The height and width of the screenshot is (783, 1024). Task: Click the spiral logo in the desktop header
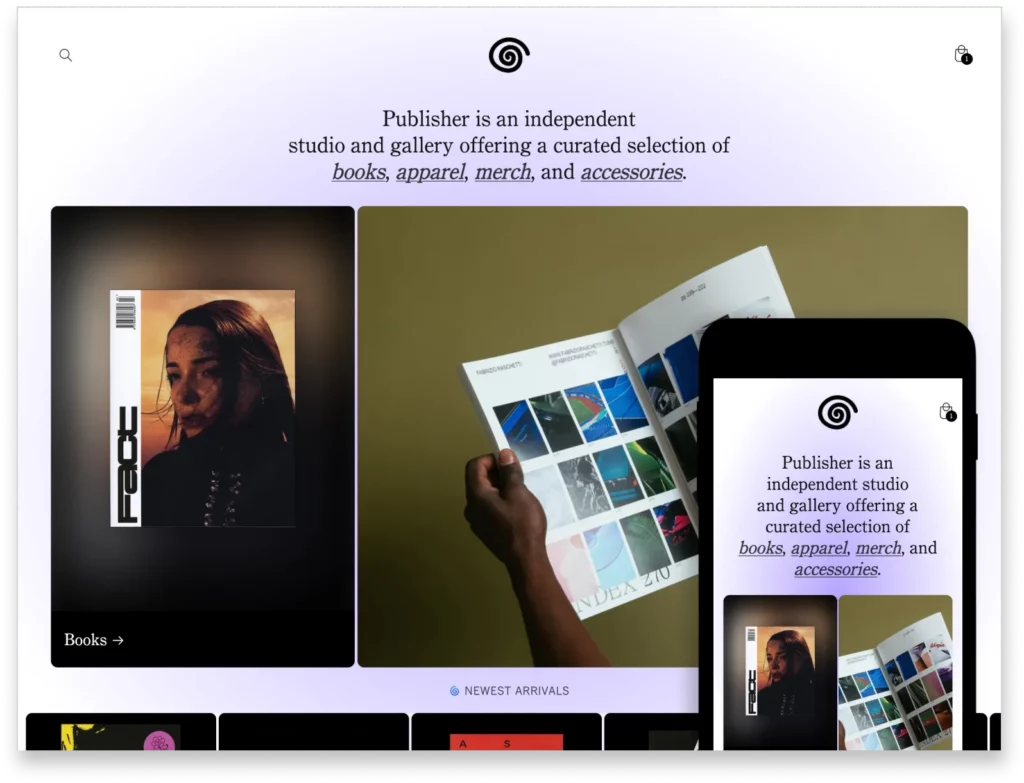coord(509,55)
